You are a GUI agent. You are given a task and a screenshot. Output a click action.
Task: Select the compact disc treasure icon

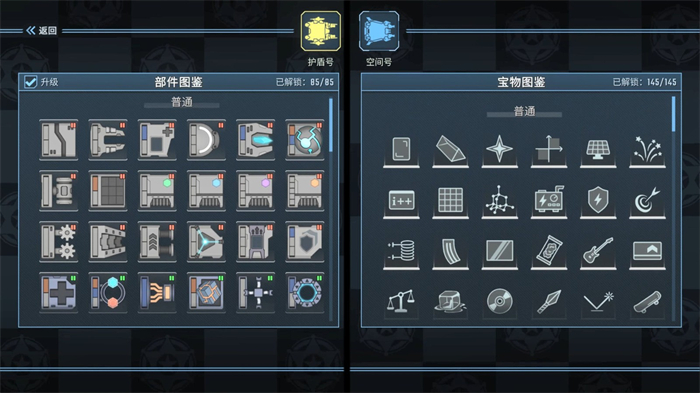(500, 301)
